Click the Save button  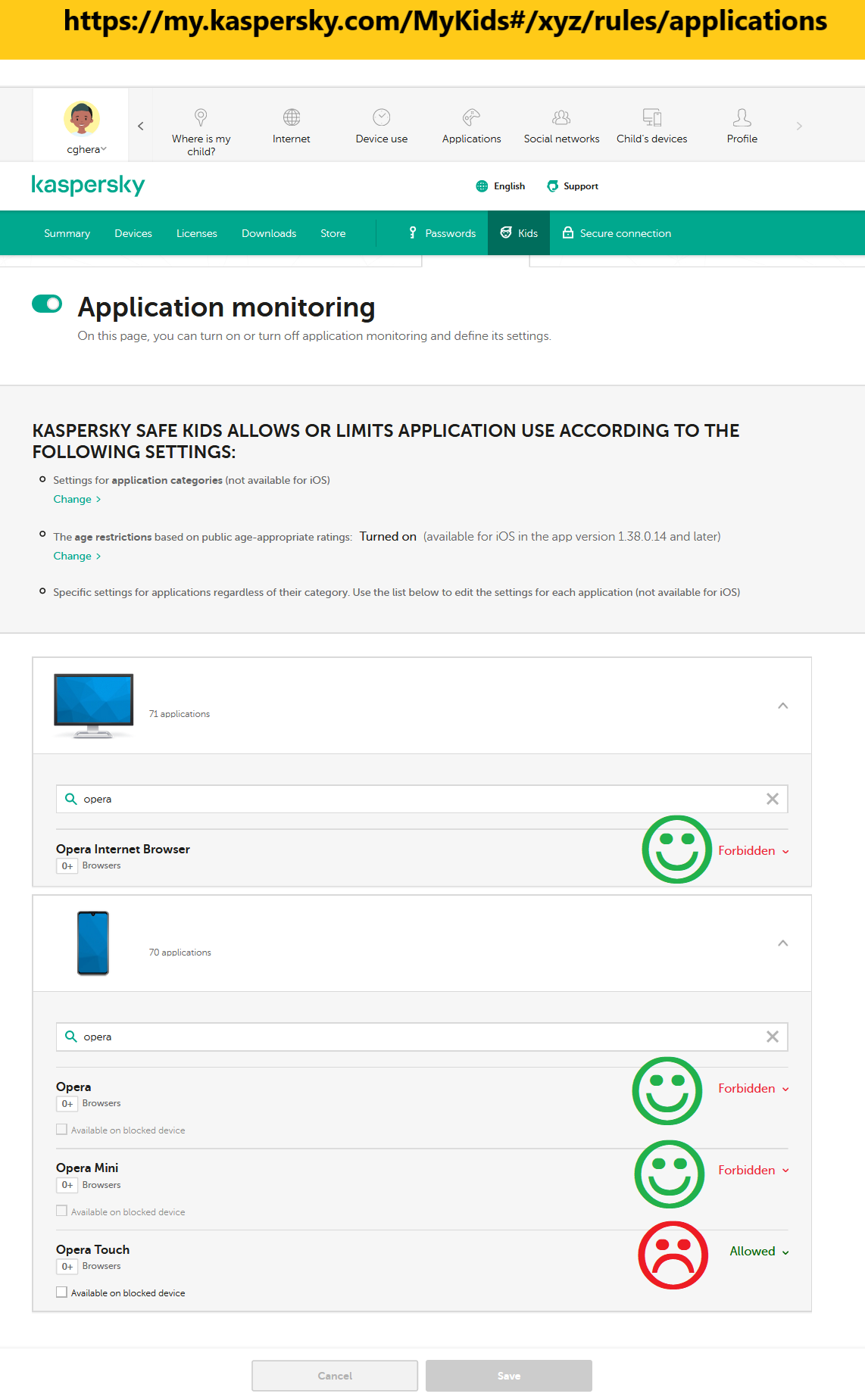coord(509,1376)
